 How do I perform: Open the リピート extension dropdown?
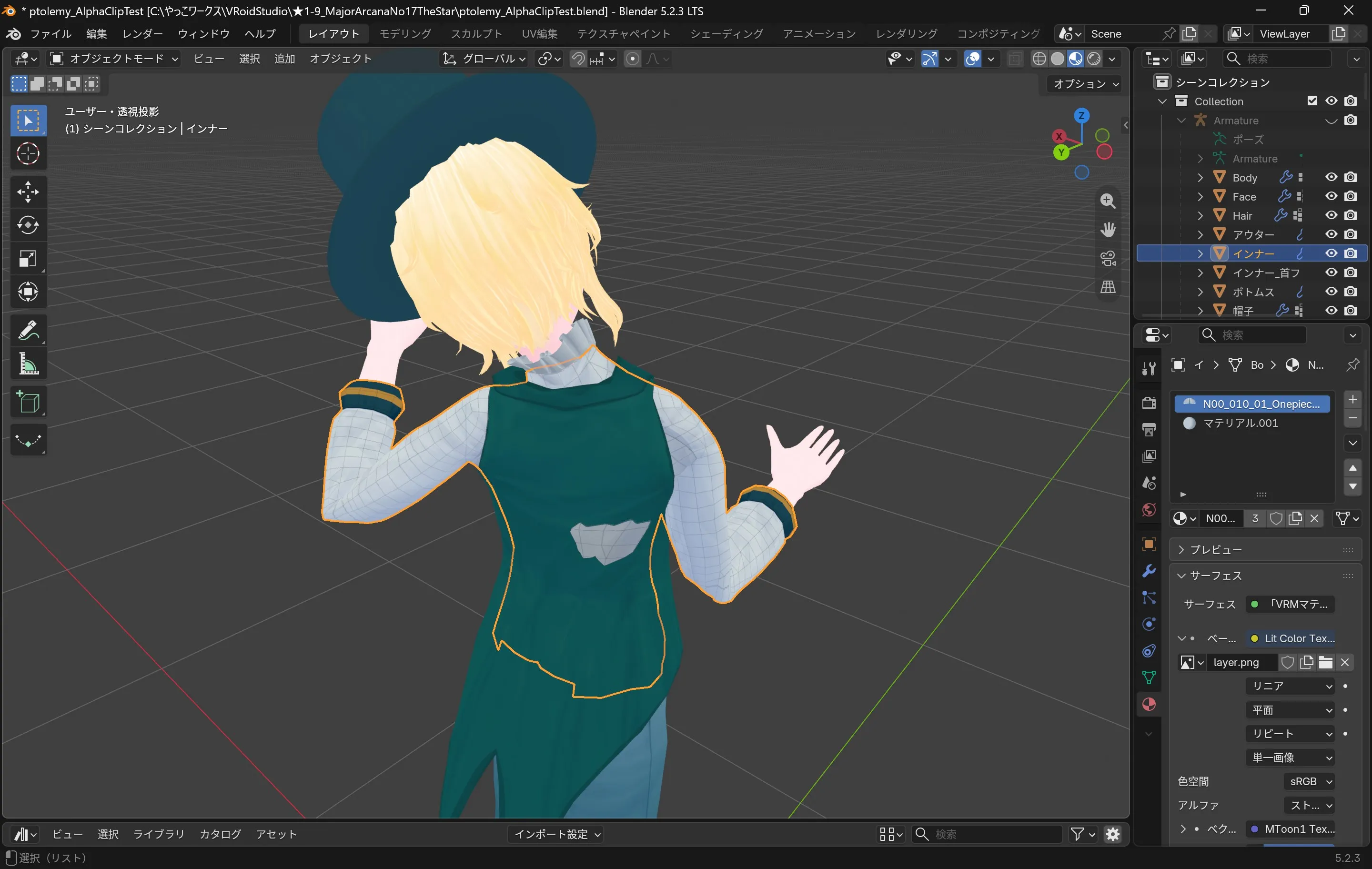[x=1291, y=734]
